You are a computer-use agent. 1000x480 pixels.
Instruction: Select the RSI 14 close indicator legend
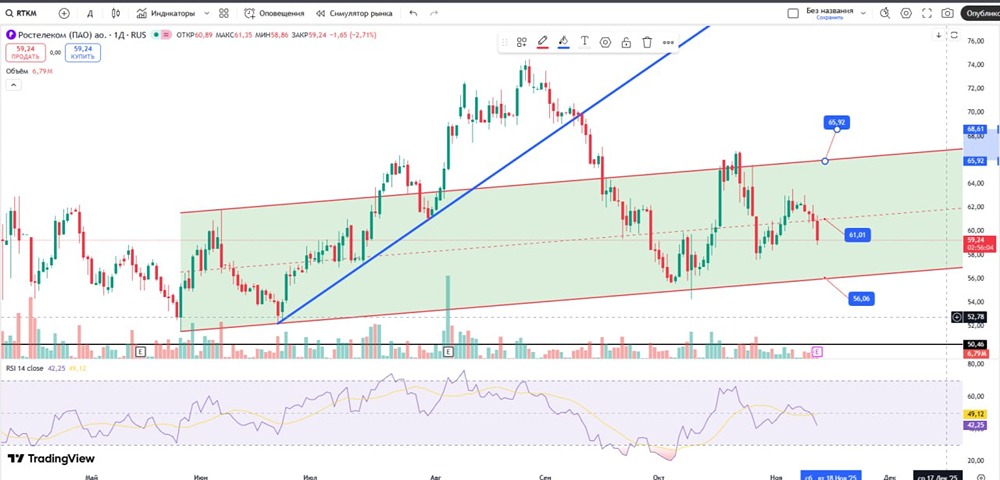point(24,368)
